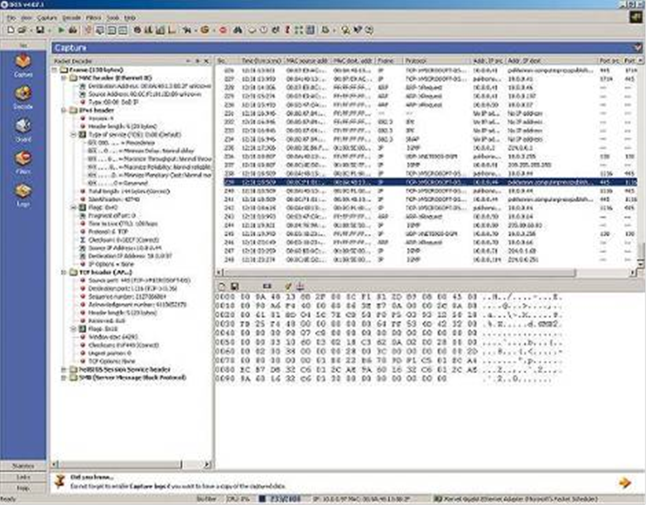Screen dimensions: 647x506
Task: Click the red stop-sign toolbar icon
Action: point(223,30)
